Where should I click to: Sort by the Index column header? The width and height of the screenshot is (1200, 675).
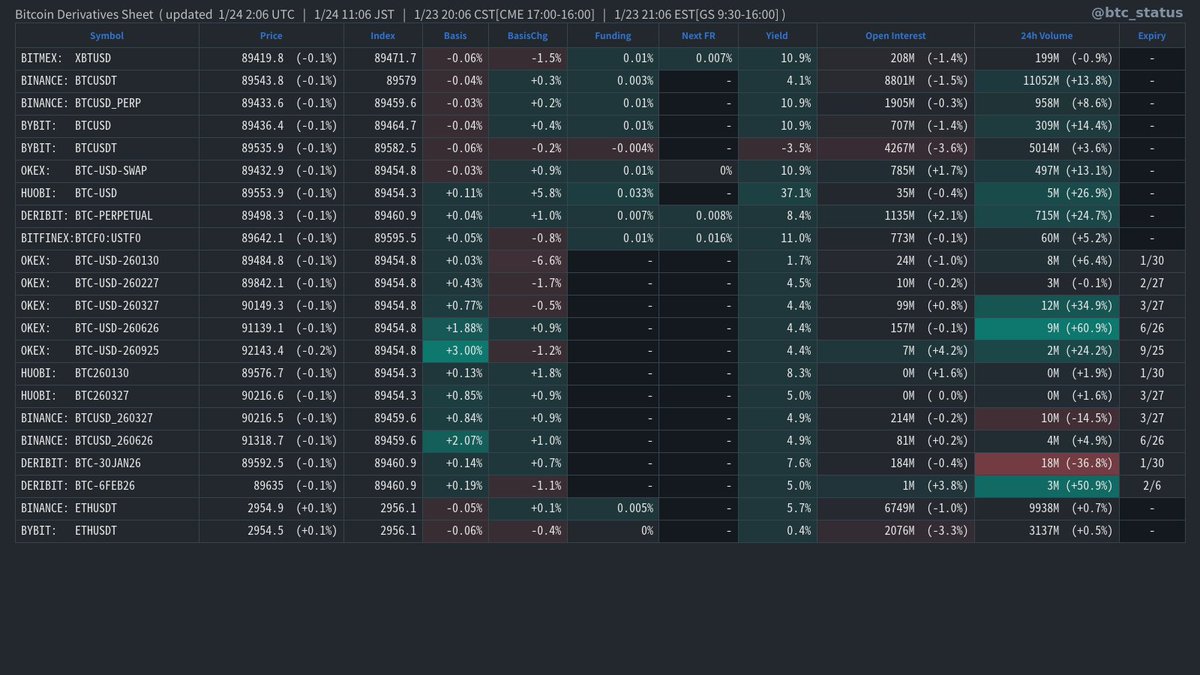pyautogui.click(x=382, y=35)
